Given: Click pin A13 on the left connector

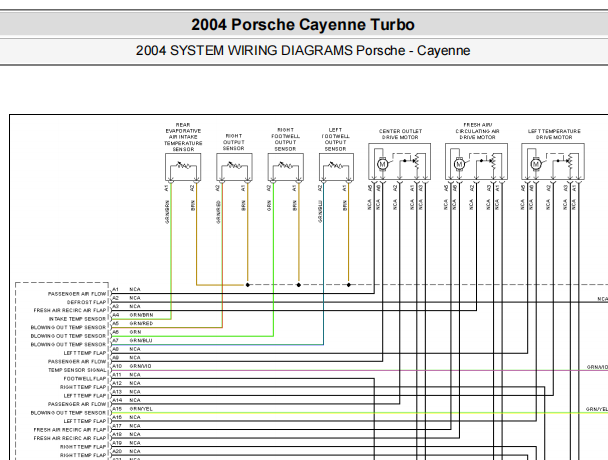Looking at the screenshot, I should [x=117, y=392].
